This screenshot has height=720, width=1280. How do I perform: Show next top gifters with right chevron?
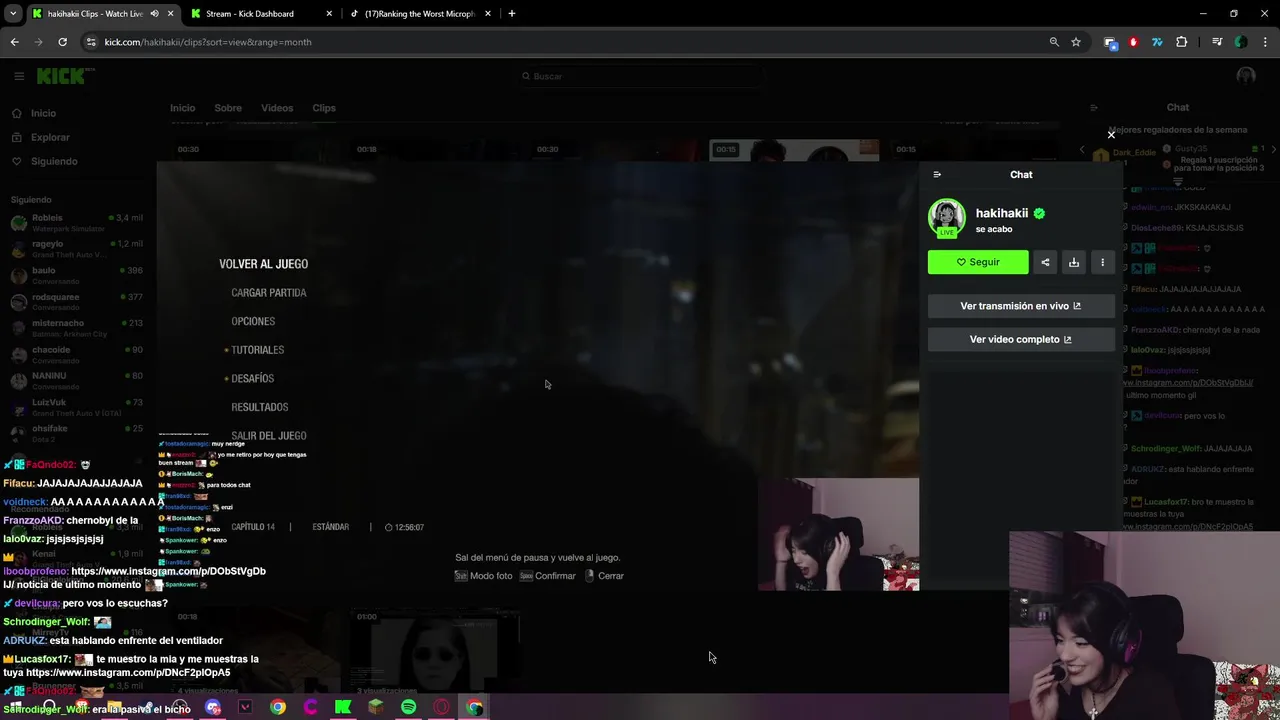pos(1273,149)
